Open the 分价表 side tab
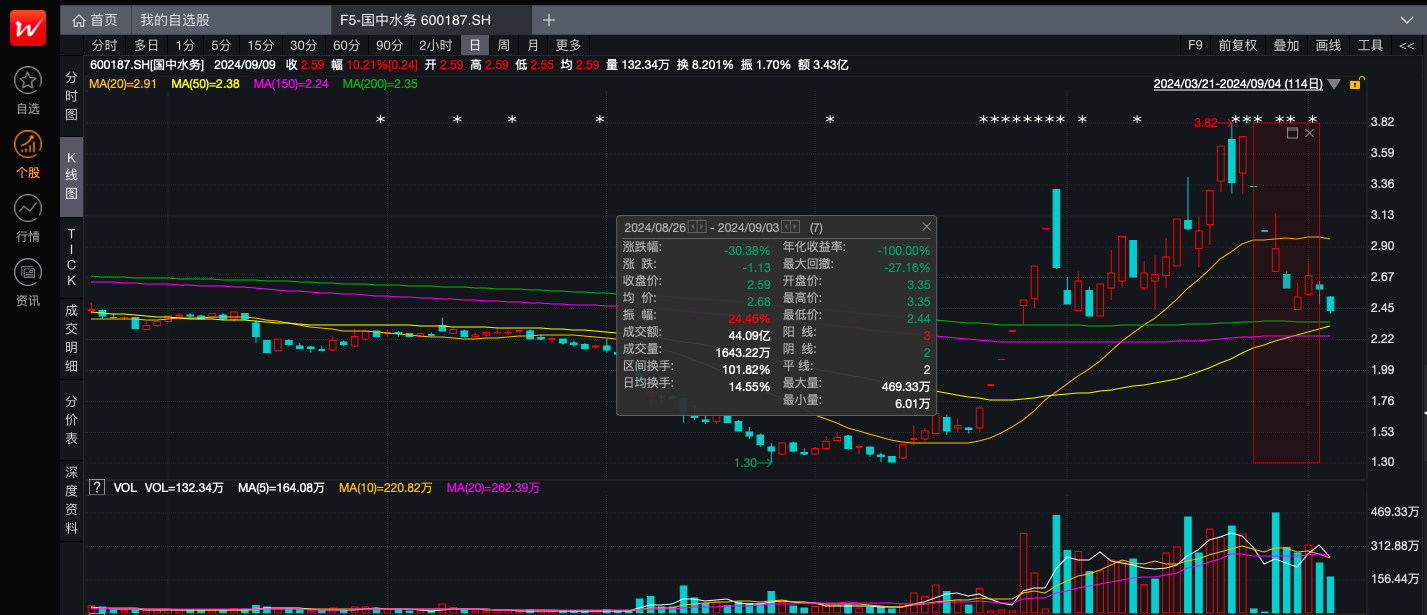This screenshot has width=1427, height=615. (71, 419)
